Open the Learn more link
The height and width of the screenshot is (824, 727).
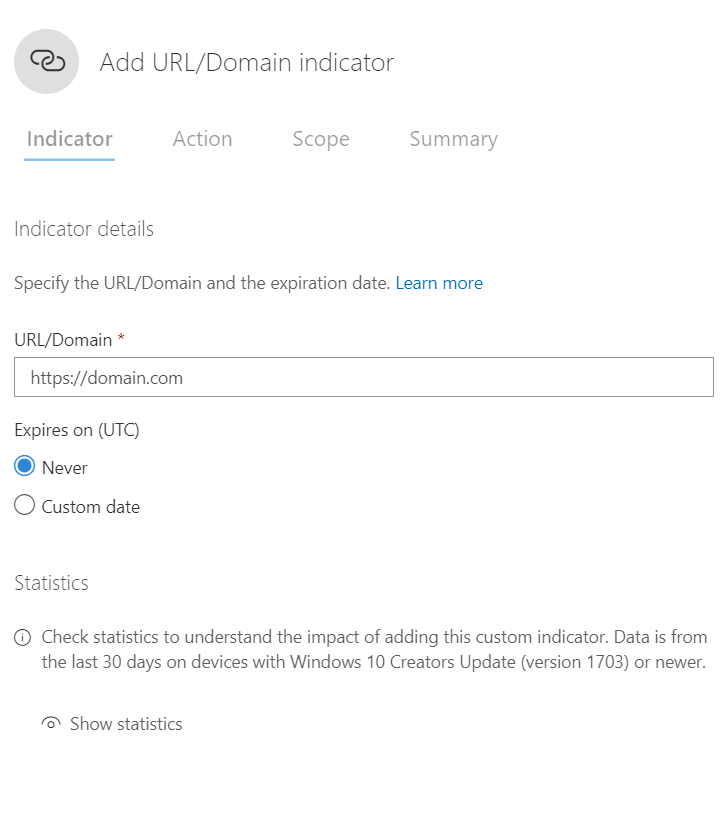(x=439, y=283)
